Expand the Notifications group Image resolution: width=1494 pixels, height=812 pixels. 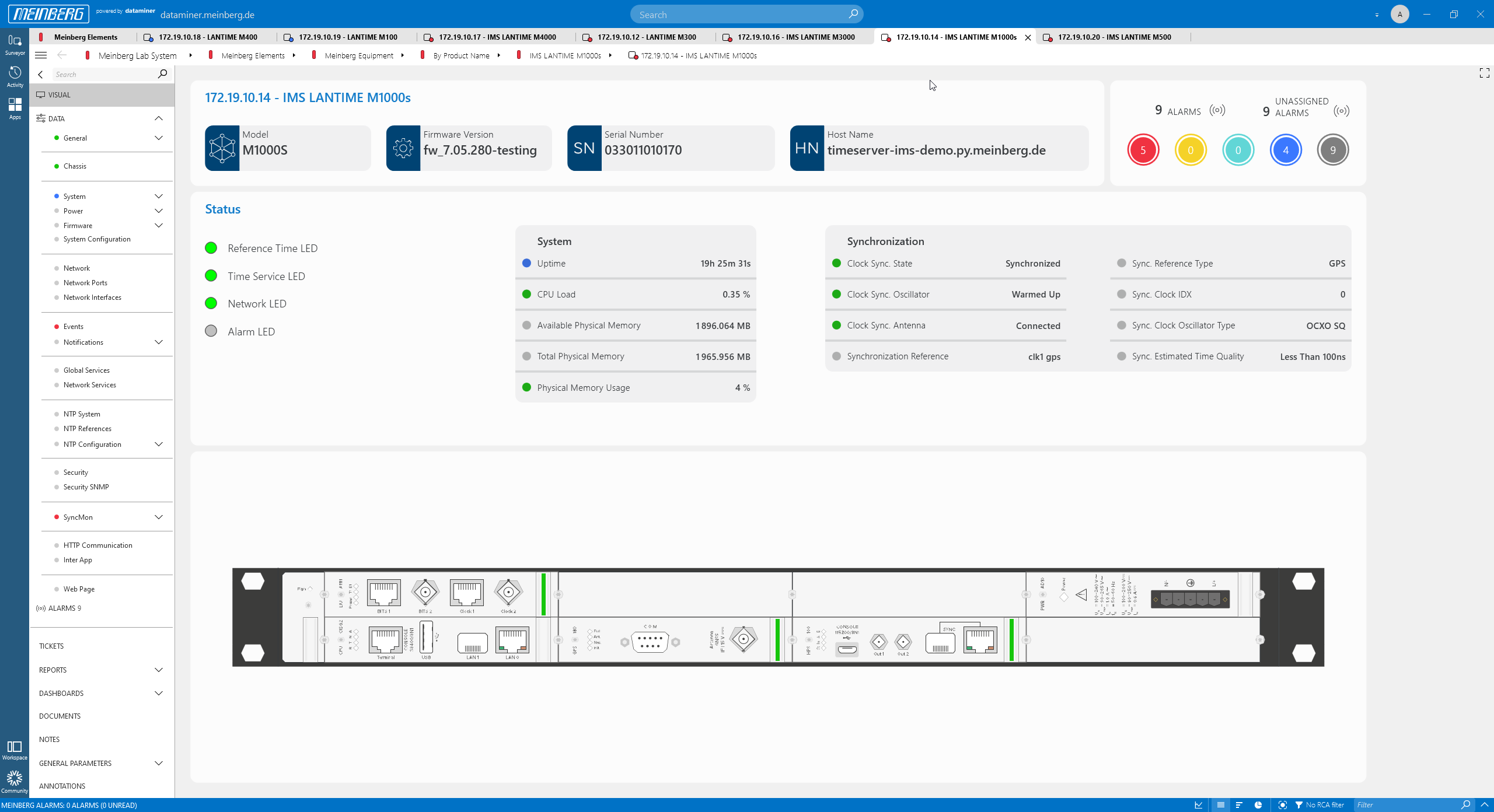click(x=158, y=342)
